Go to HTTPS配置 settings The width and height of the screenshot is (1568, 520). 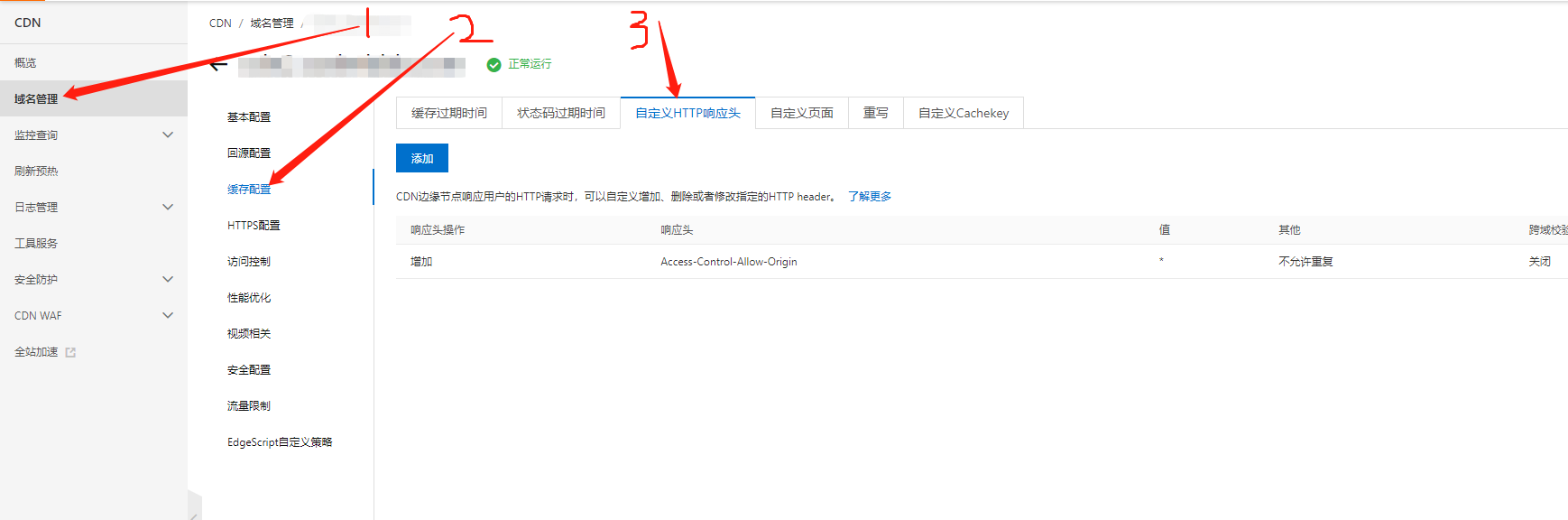[254, 225]
